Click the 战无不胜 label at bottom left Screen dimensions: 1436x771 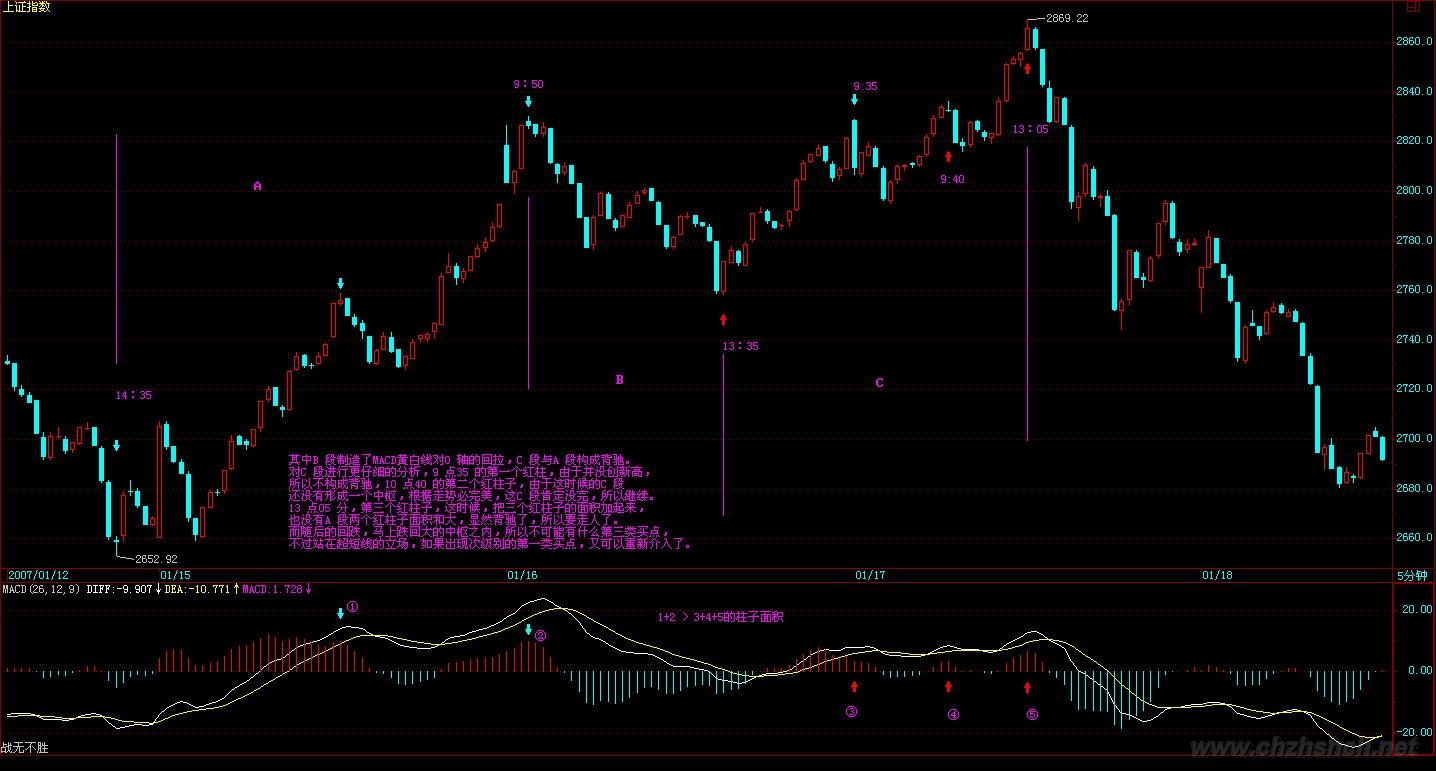24,747
